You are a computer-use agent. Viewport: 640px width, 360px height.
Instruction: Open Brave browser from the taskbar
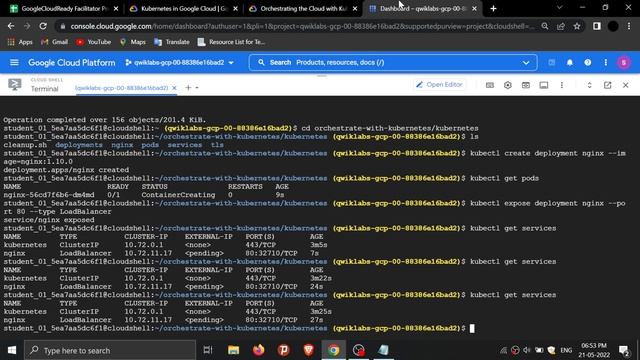pyautogui.click(x=309, y=350)
